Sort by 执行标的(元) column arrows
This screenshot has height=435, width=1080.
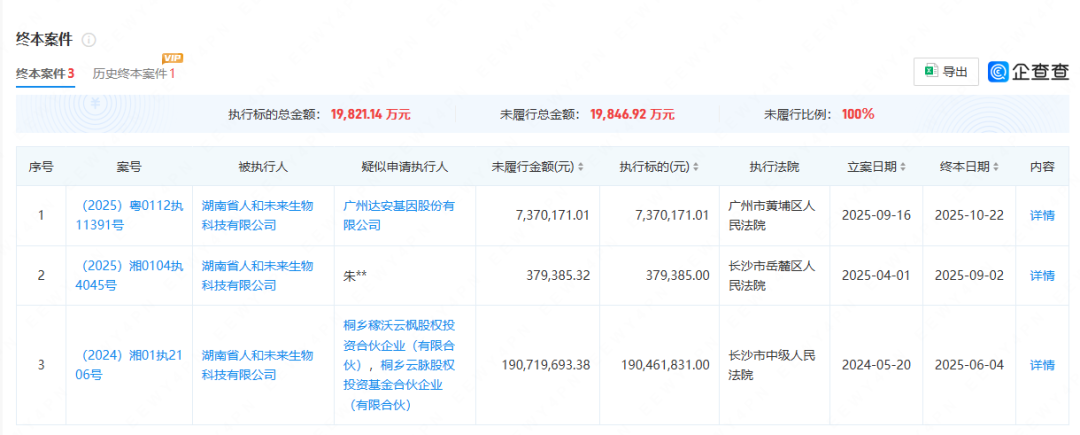(x=696, y=167)
